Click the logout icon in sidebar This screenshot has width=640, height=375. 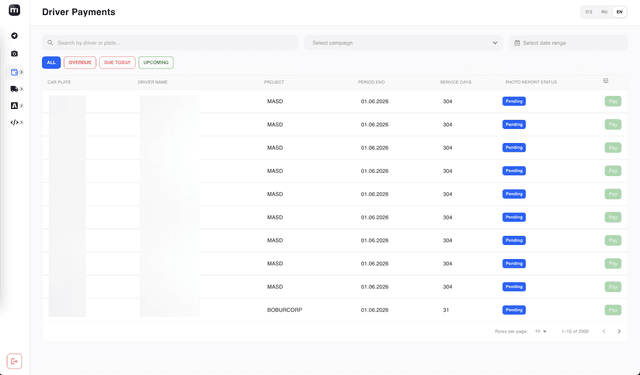[x=14, y=361]
